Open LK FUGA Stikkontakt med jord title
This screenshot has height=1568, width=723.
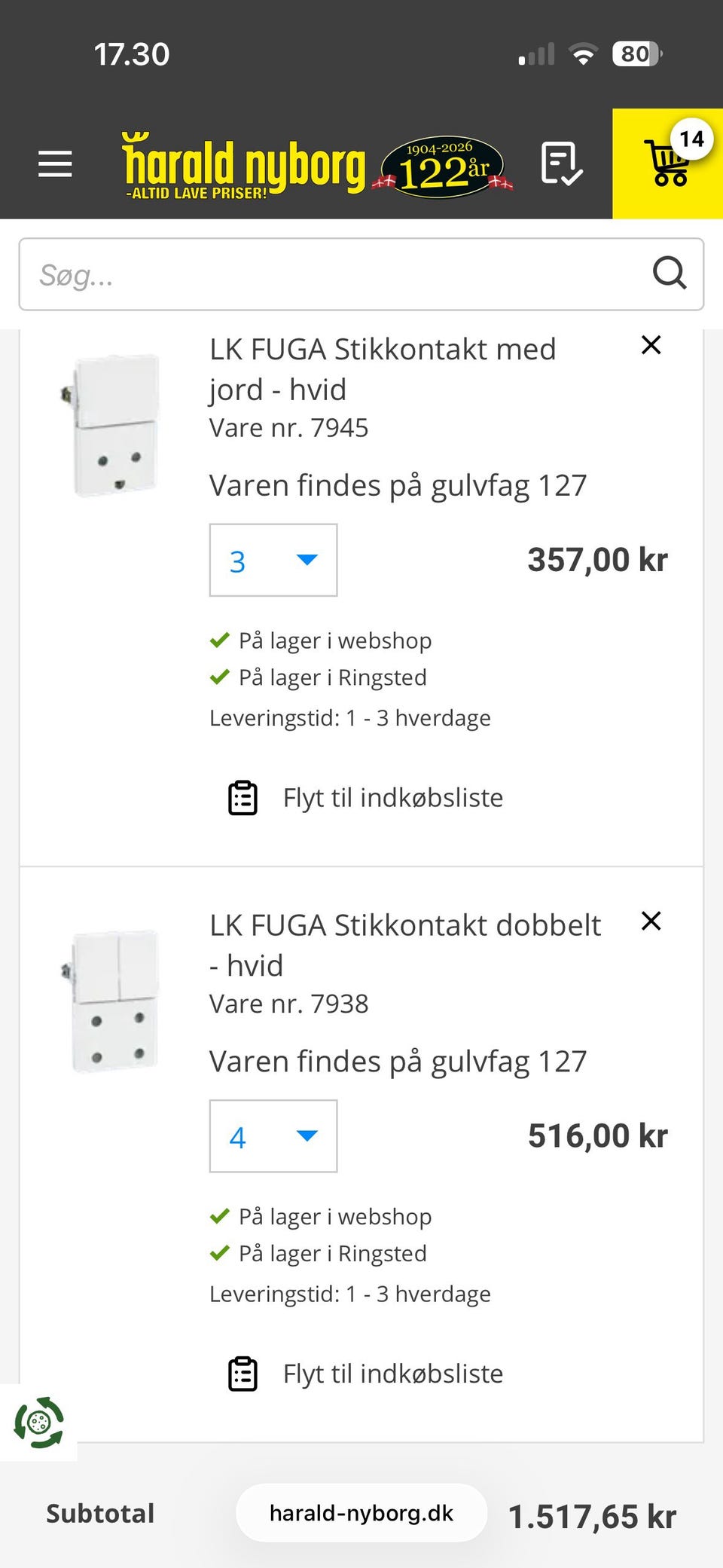[382, 369]
